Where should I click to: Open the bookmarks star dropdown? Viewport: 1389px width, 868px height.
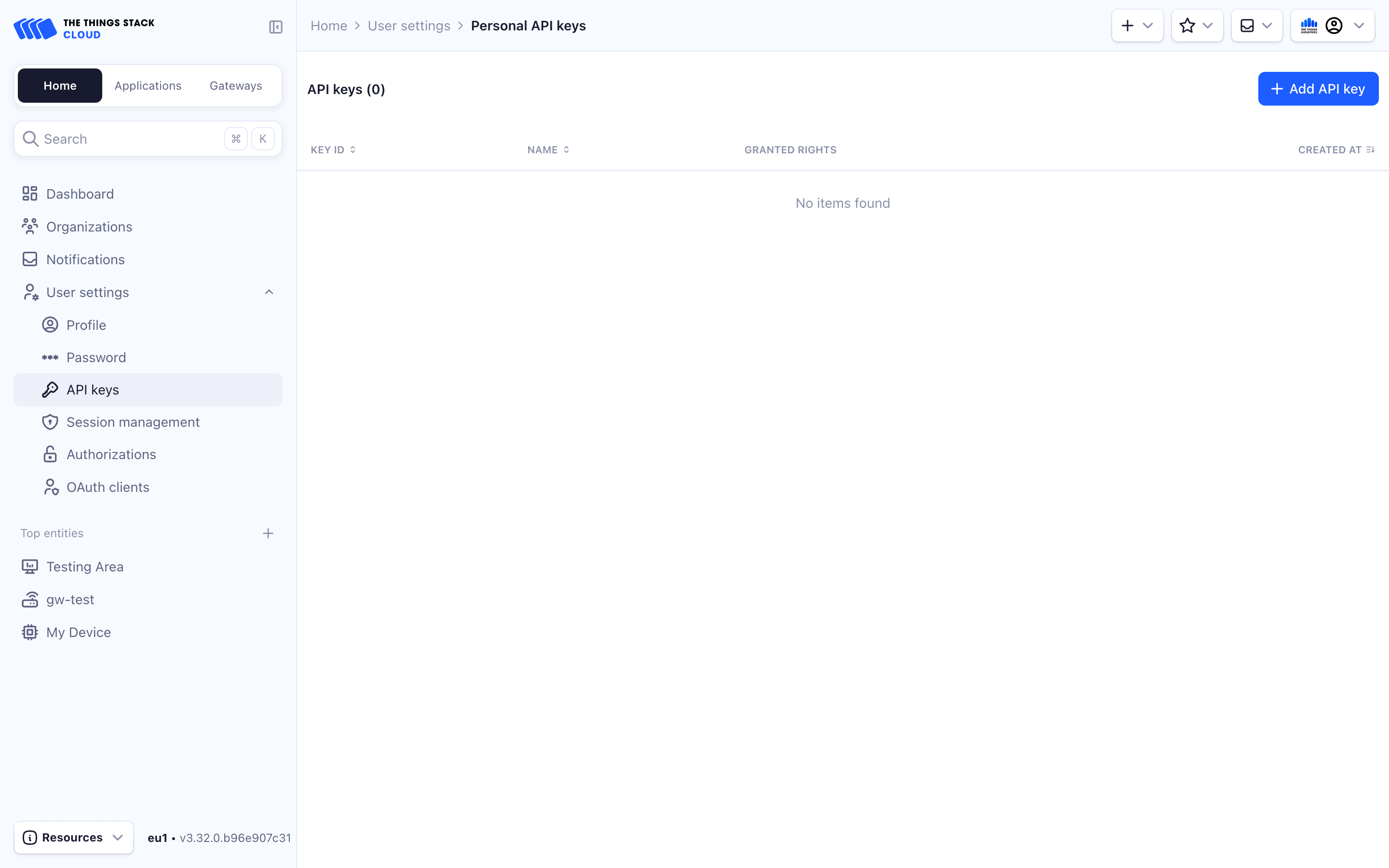(x=1197, y=26)
